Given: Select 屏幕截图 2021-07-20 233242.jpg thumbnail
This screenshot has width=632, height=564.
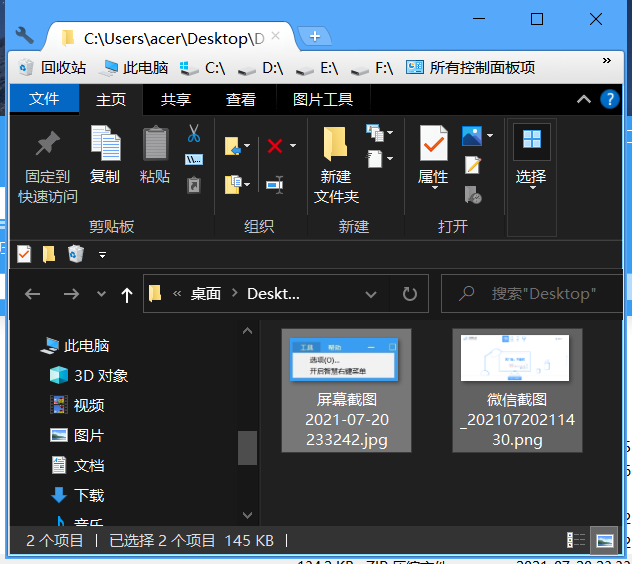Looking at the screenshot, I should tap(346, 390).
